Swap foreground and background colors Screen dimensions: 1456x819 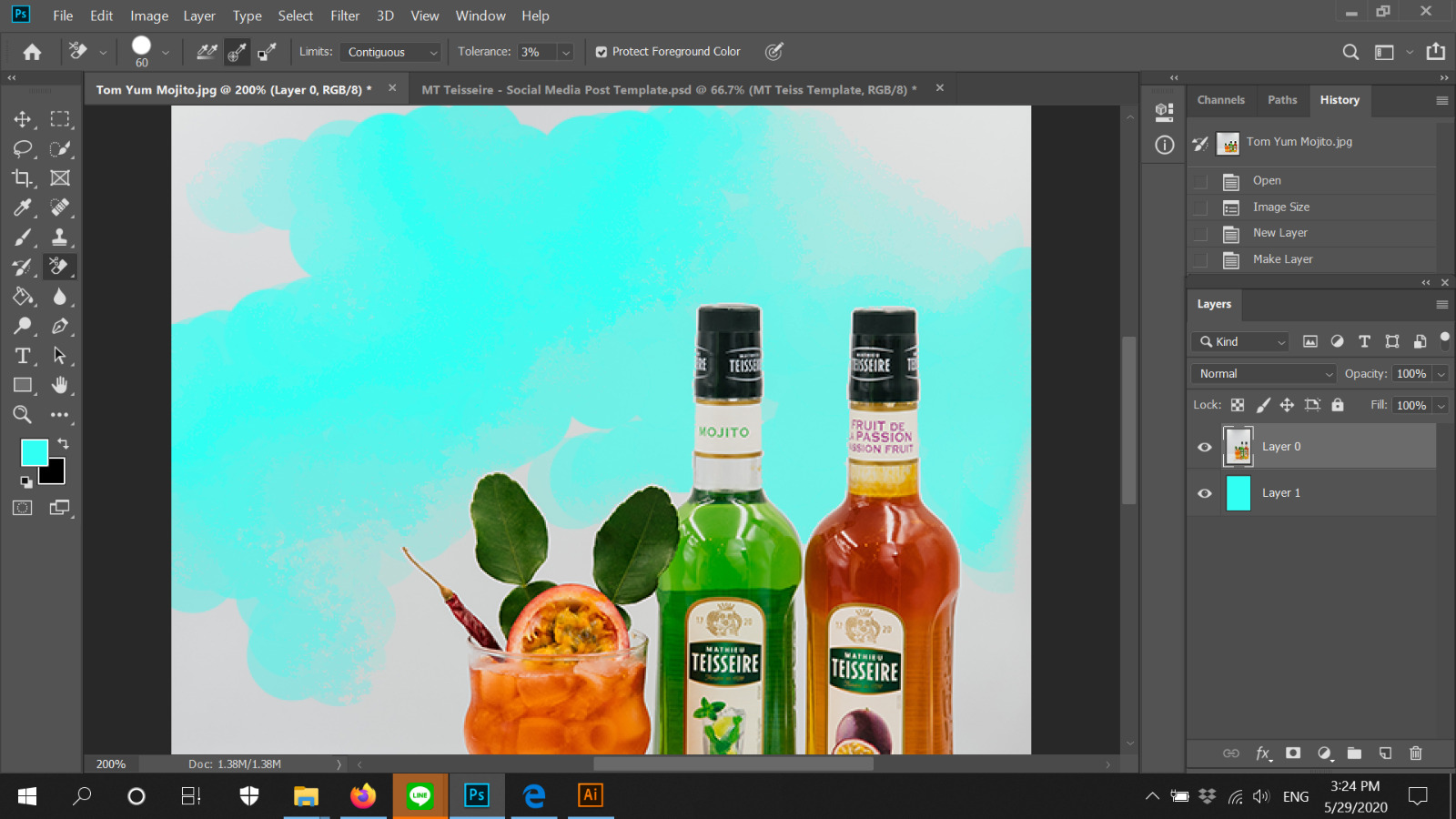coord(63,443)
